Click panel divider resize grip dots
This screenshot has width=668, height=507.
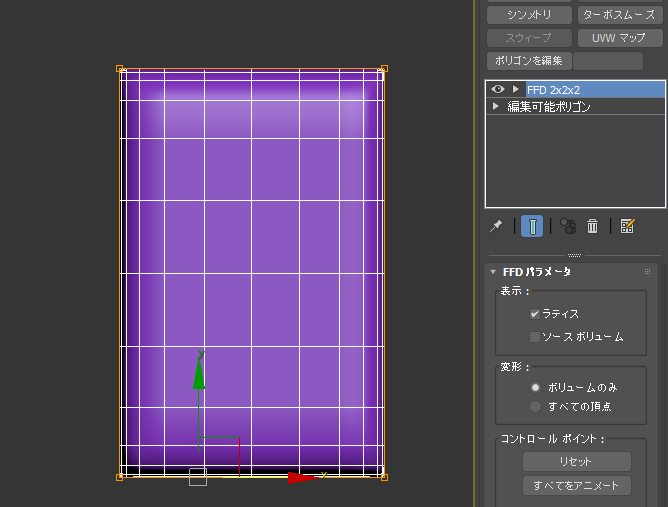tap(574, 256)
